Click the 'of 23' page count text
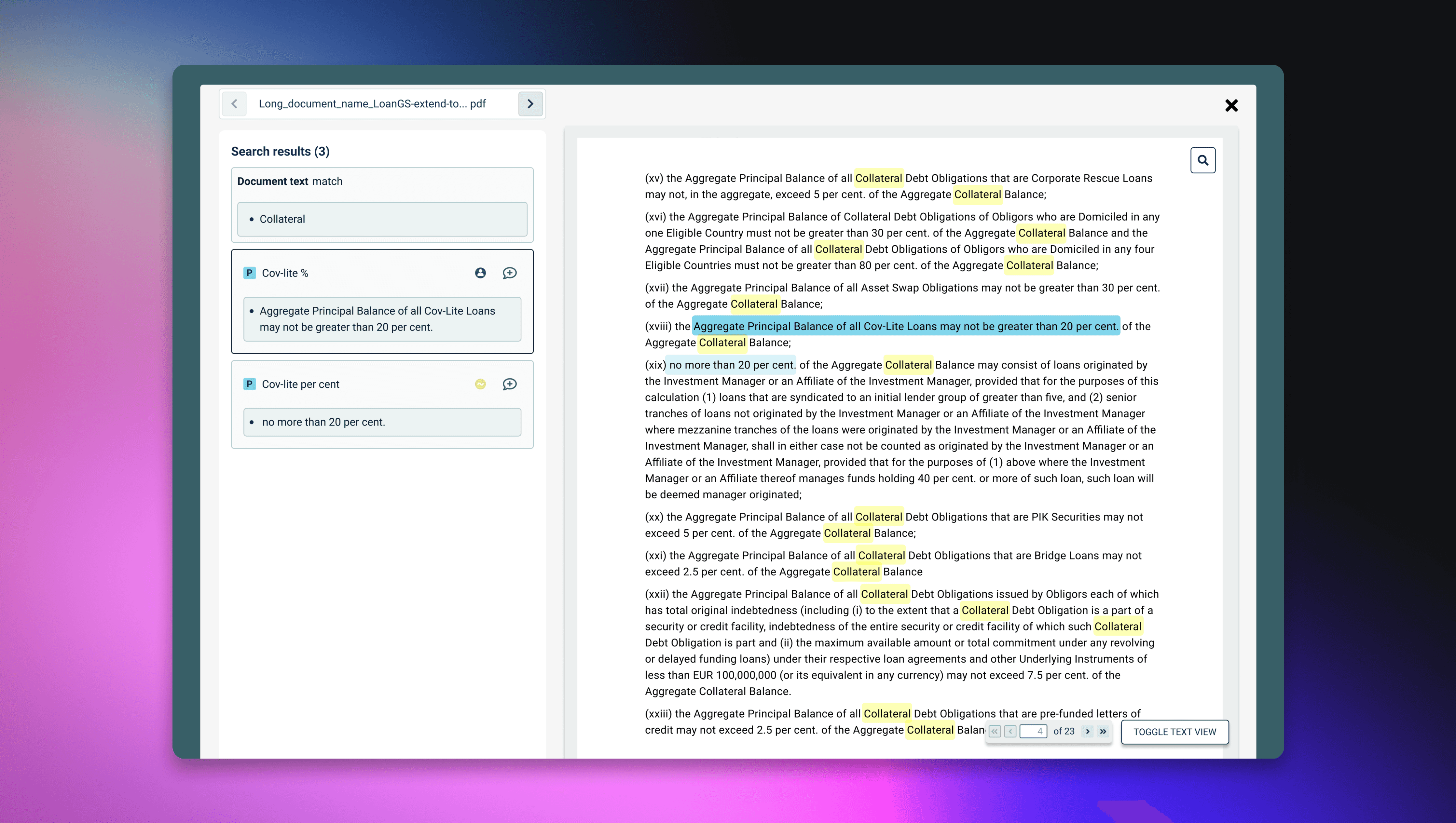The width and height of the screenshot is (1456, 823). (1064, 732)
